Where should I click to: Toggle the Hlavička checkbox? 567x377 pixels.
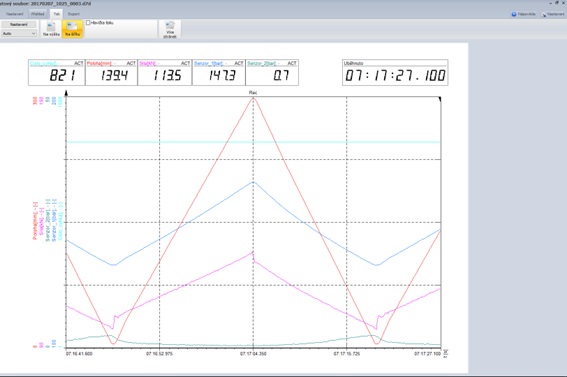point(88,23)
